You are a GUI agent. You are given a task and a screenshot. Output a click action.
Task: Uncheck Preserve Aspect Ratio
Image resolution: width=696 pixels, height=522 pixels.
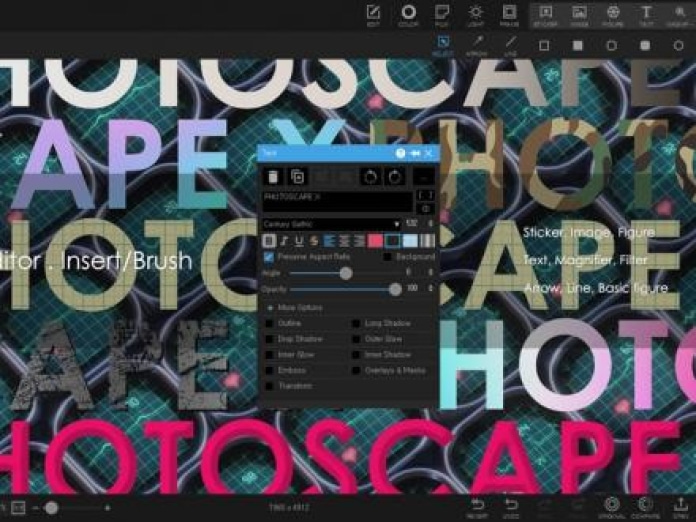click(269, 257)
